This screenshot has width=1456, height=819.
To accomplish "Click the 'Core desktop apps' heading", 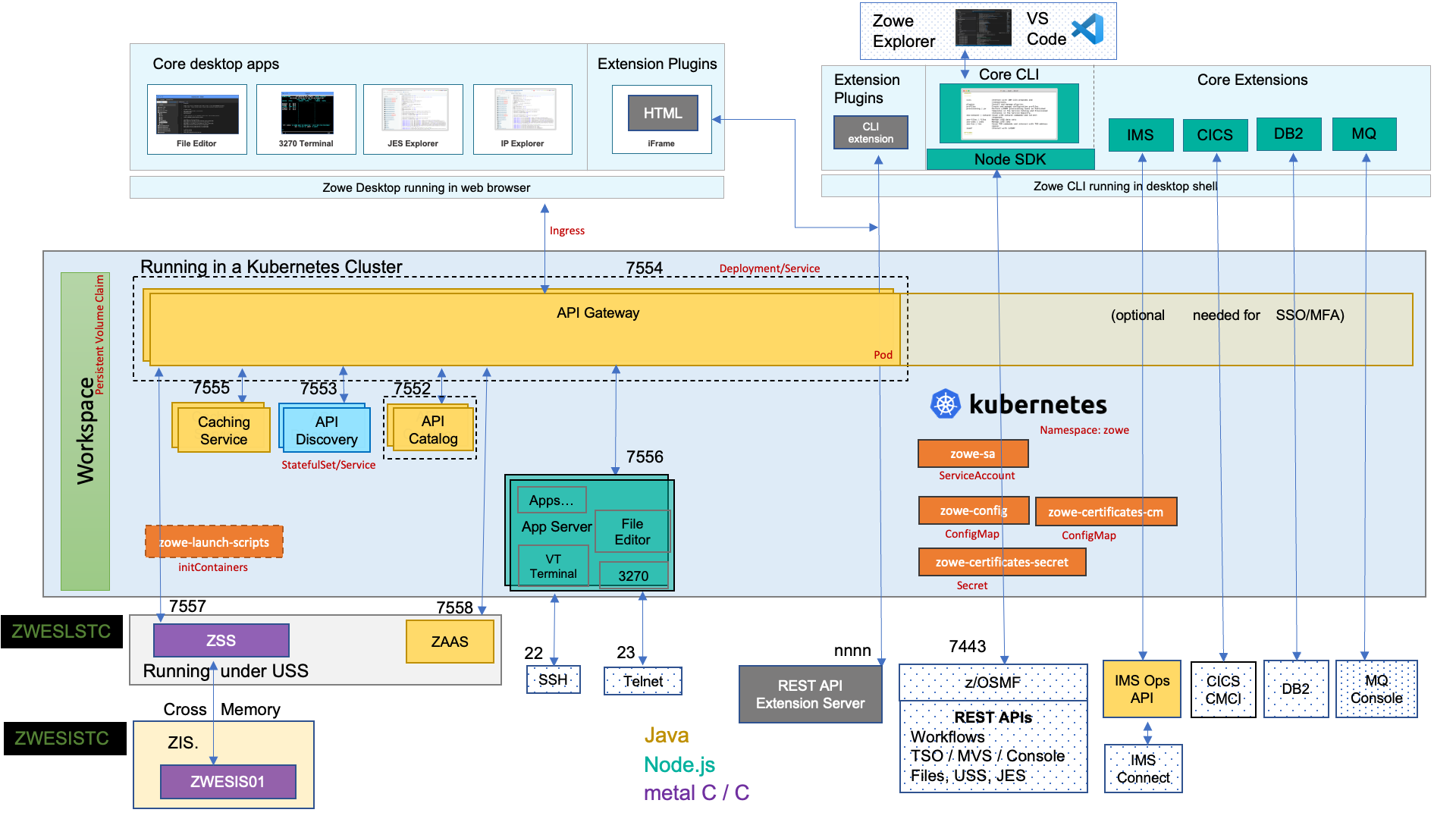I will tap(216, 64).
